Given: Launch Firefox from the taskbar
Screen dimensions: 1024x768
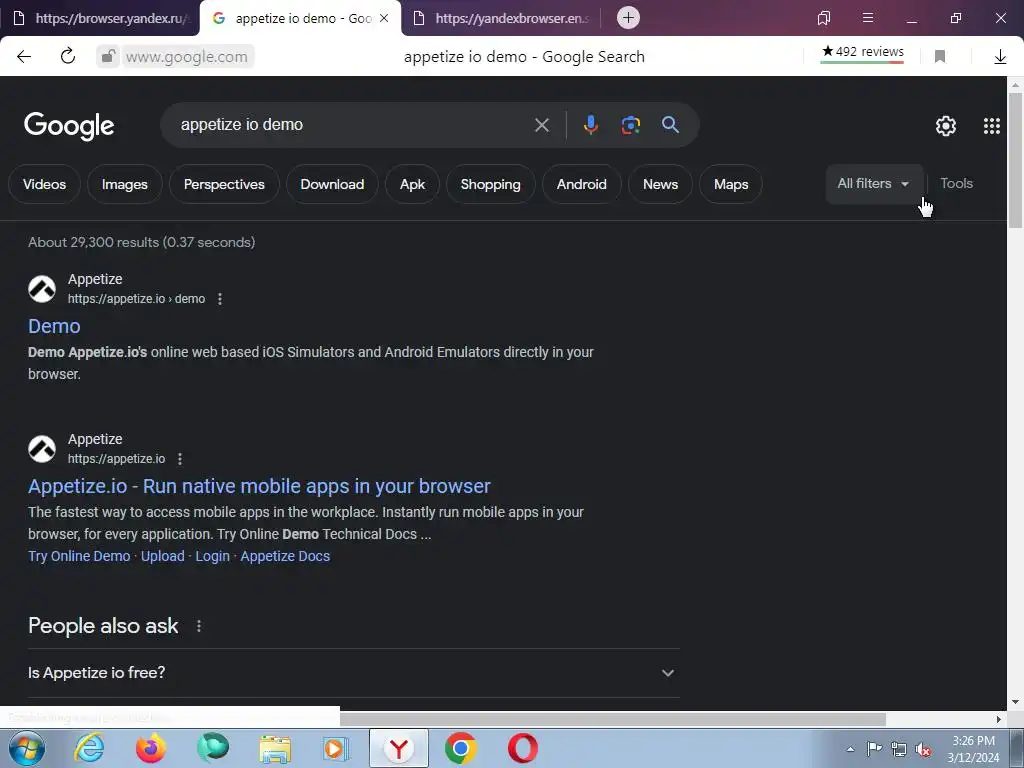Looking at the screenshot, I should (x=151, y=748).
